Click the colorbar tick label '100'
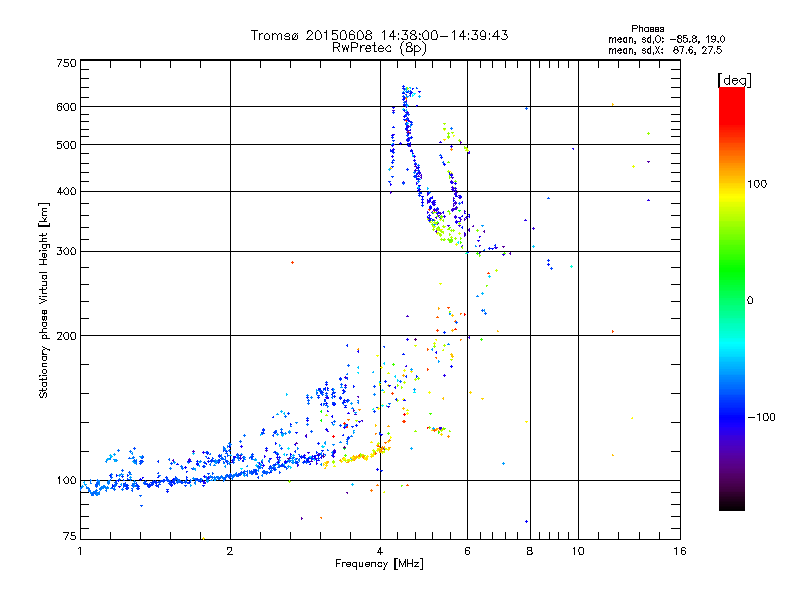 point(757,184)
